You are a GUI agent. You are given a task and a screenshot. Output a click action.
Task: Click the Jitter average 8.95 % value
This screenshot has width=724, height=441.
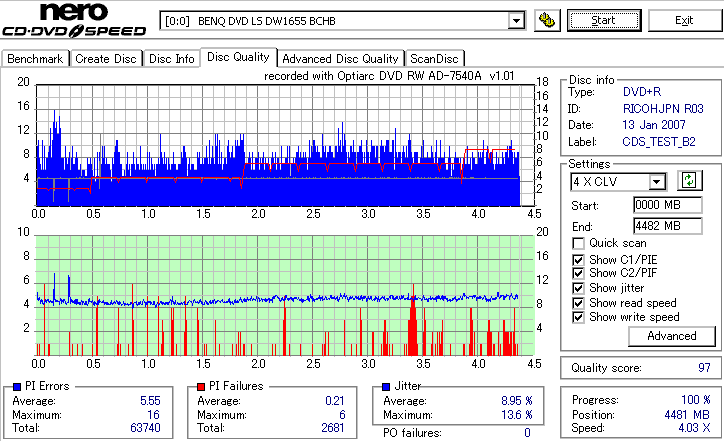(517, 401)
